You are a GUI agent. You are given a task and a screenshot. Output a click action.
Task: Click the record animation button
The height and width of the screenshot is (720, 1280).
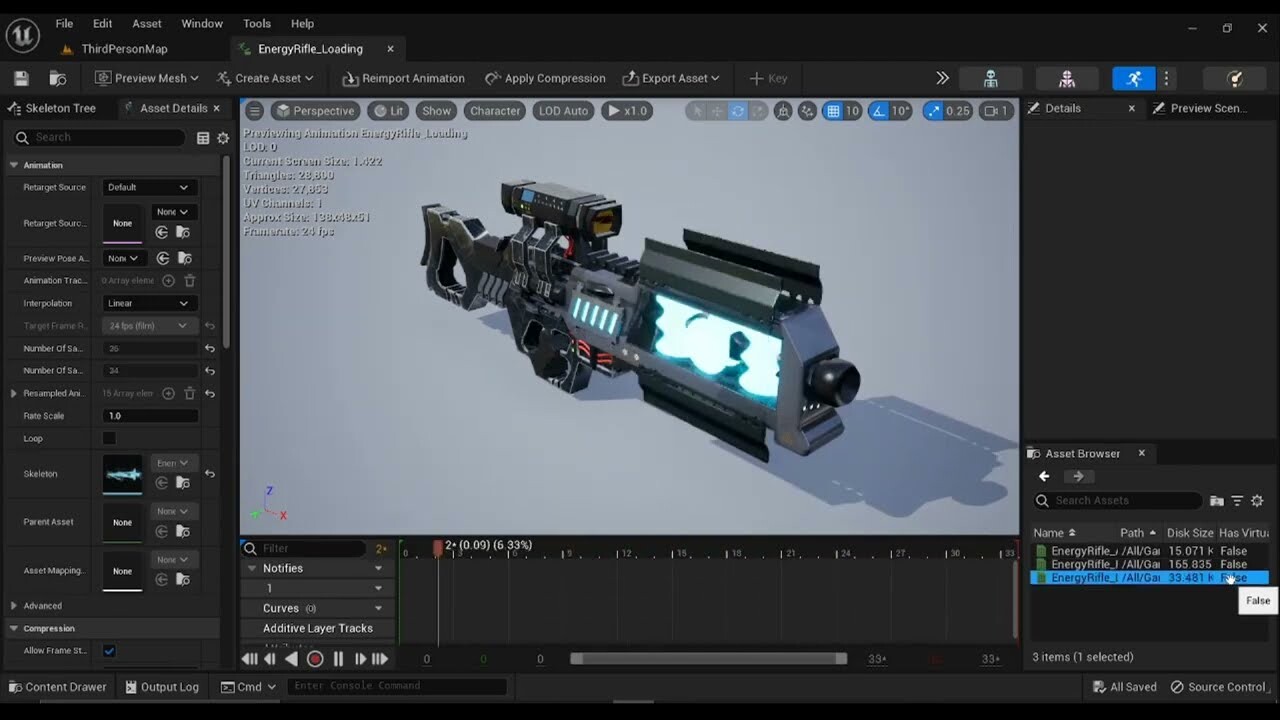point(315,659)
